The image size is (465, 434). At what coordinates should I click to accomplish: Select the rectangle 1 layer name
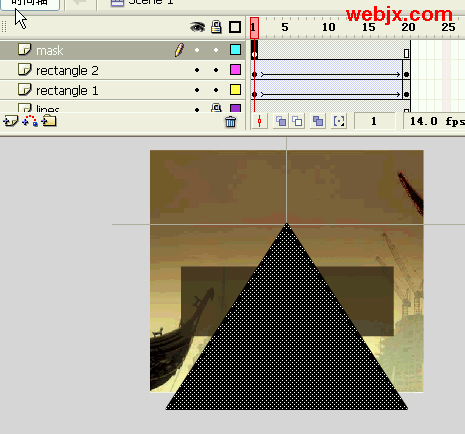67,91
